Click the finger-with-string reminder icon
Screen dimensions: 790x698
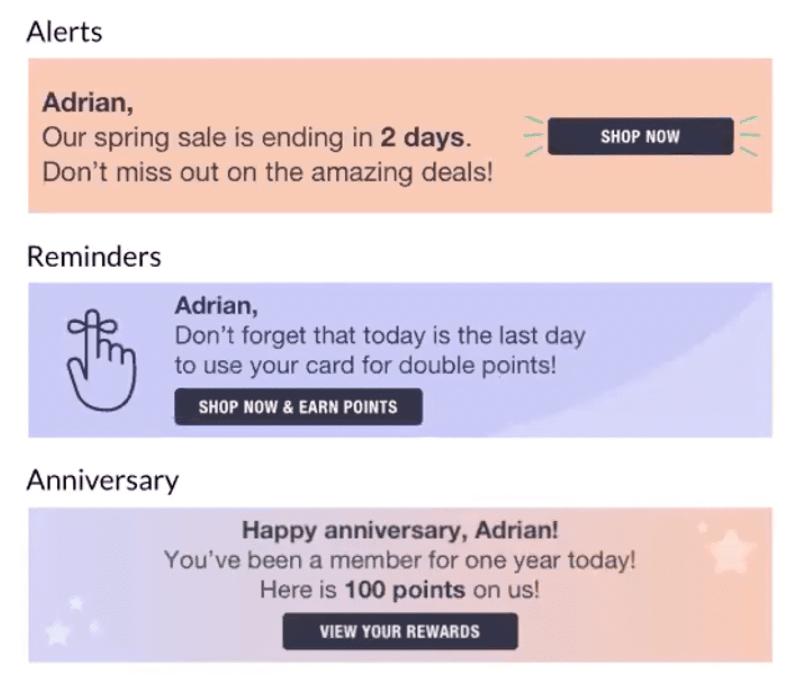(x=101, y=360)
